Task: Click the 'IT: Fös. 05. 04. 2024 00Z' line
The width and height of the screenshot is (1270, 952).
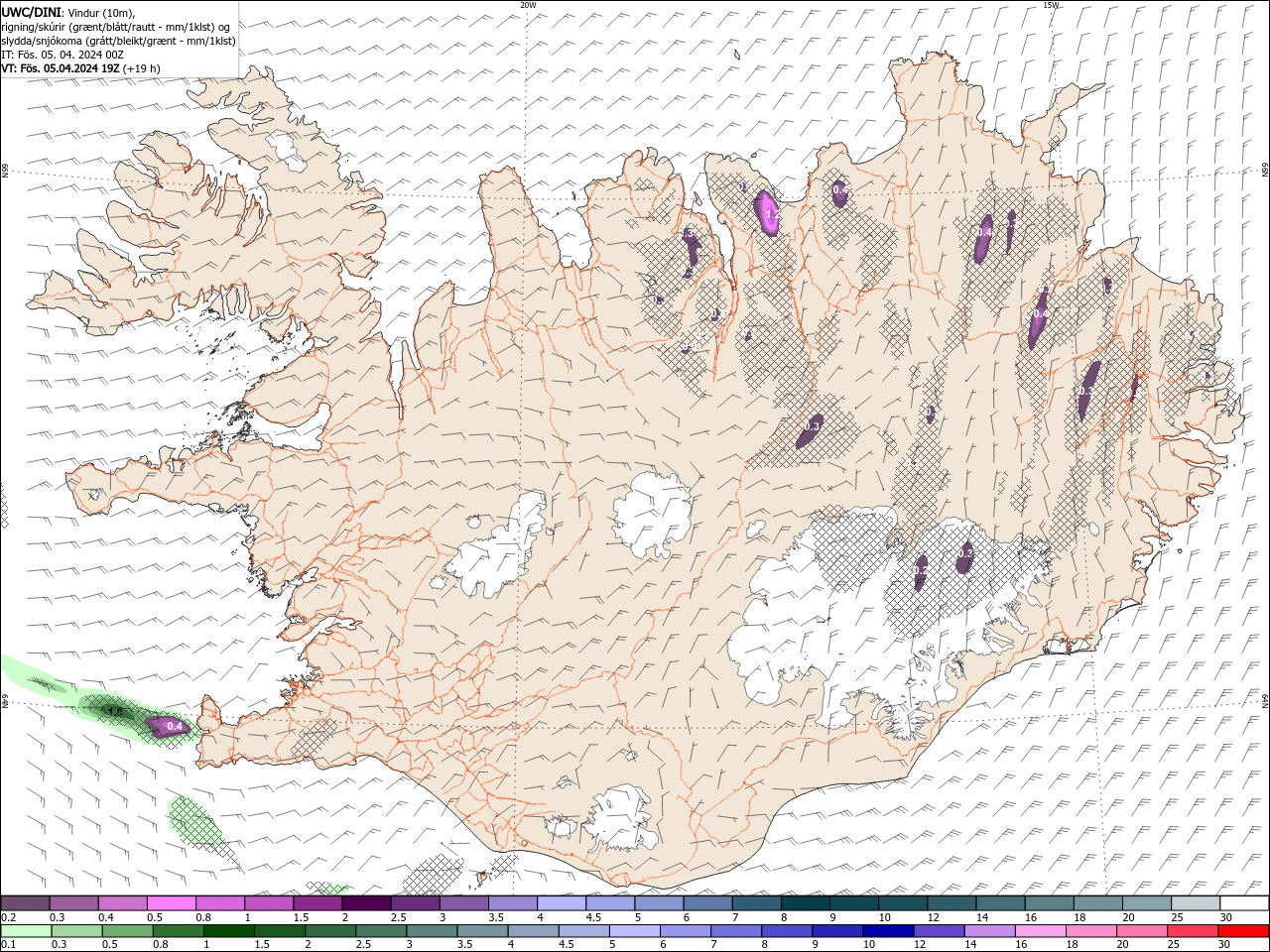Action: (x=62, y=55)
